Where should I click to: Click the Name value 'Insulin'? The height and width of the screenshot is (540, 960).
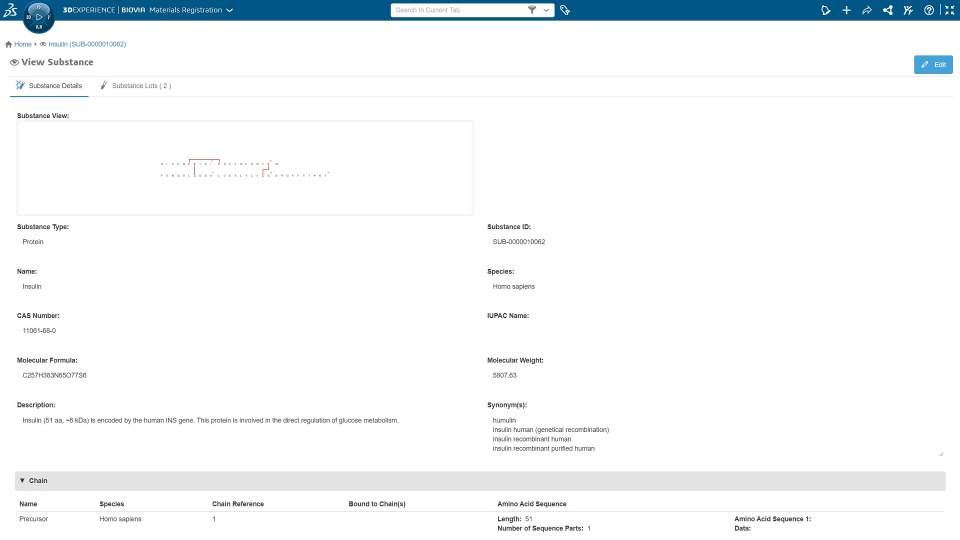[x=32, y=287]
